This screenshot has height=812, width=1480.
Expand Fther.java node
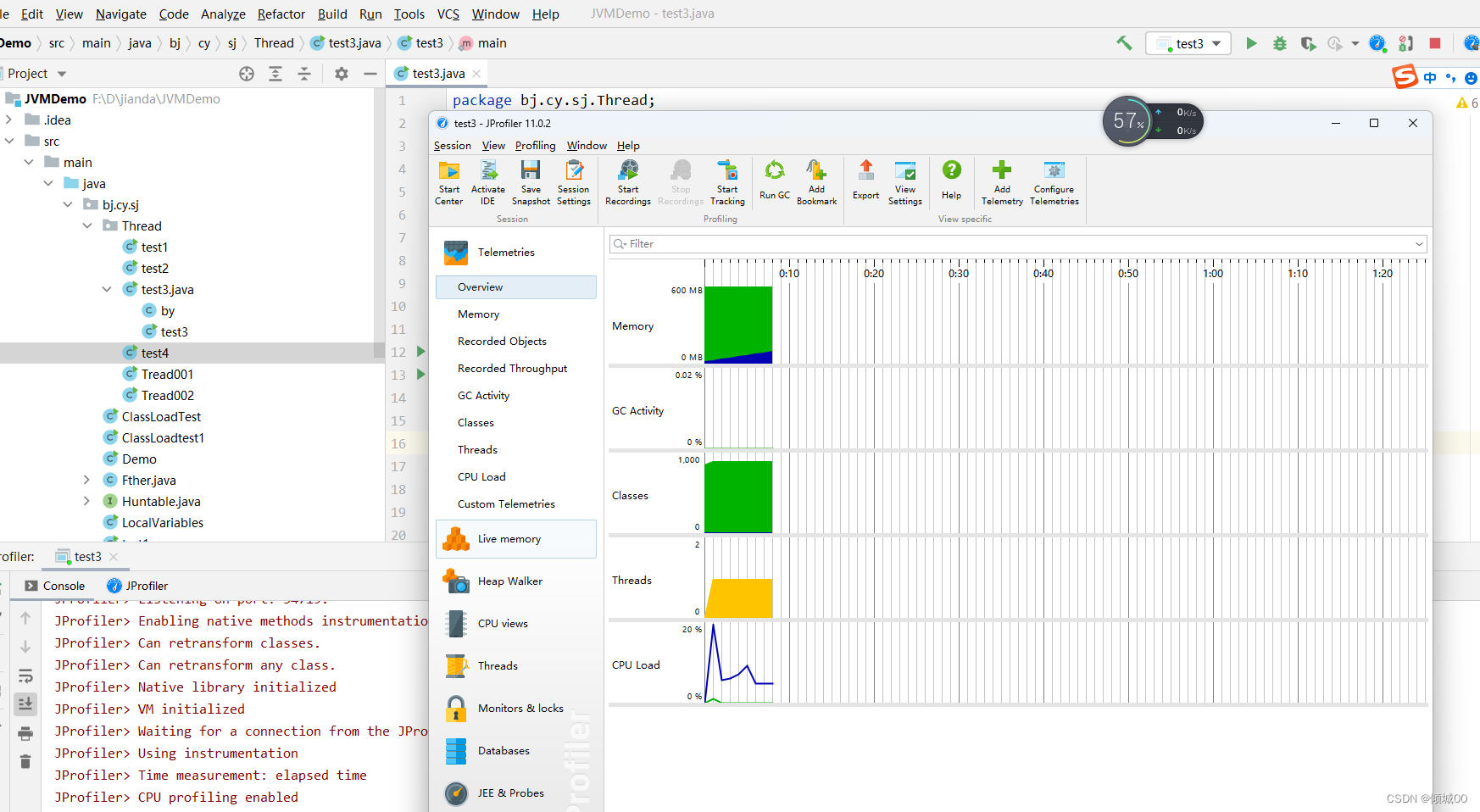[87, 481]
